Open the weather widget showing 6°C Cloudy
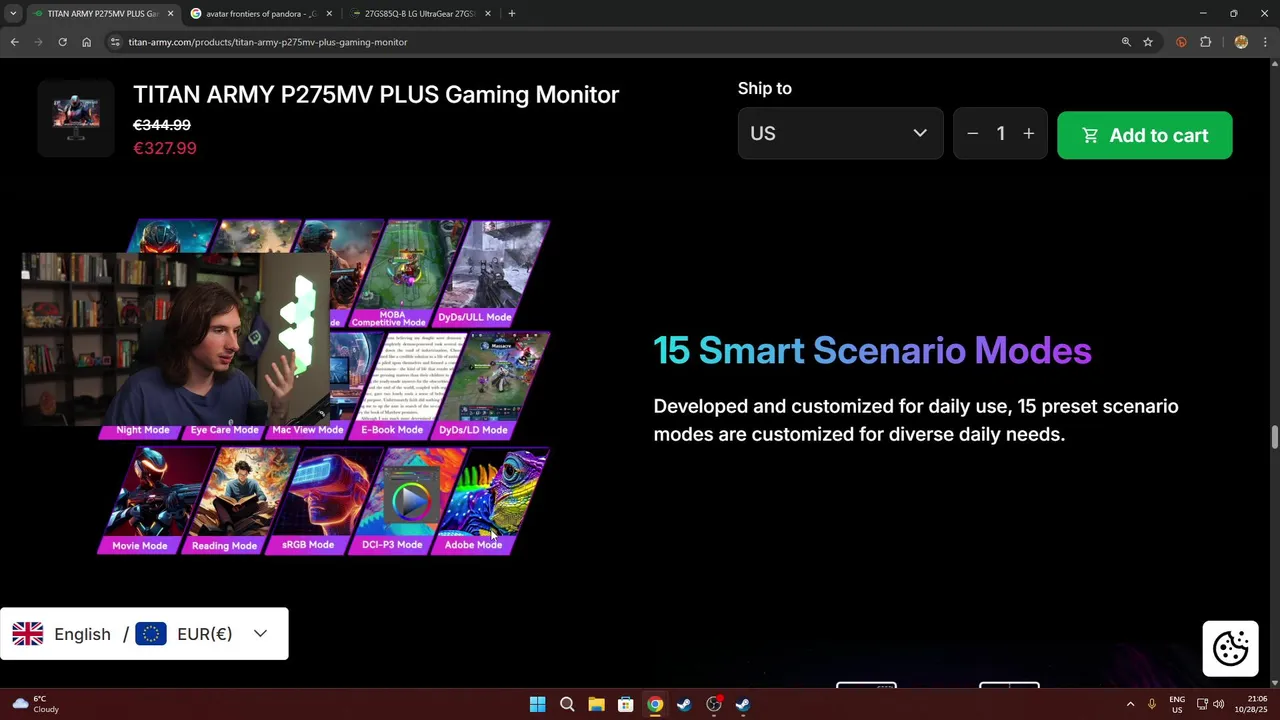 click(36, 704)
